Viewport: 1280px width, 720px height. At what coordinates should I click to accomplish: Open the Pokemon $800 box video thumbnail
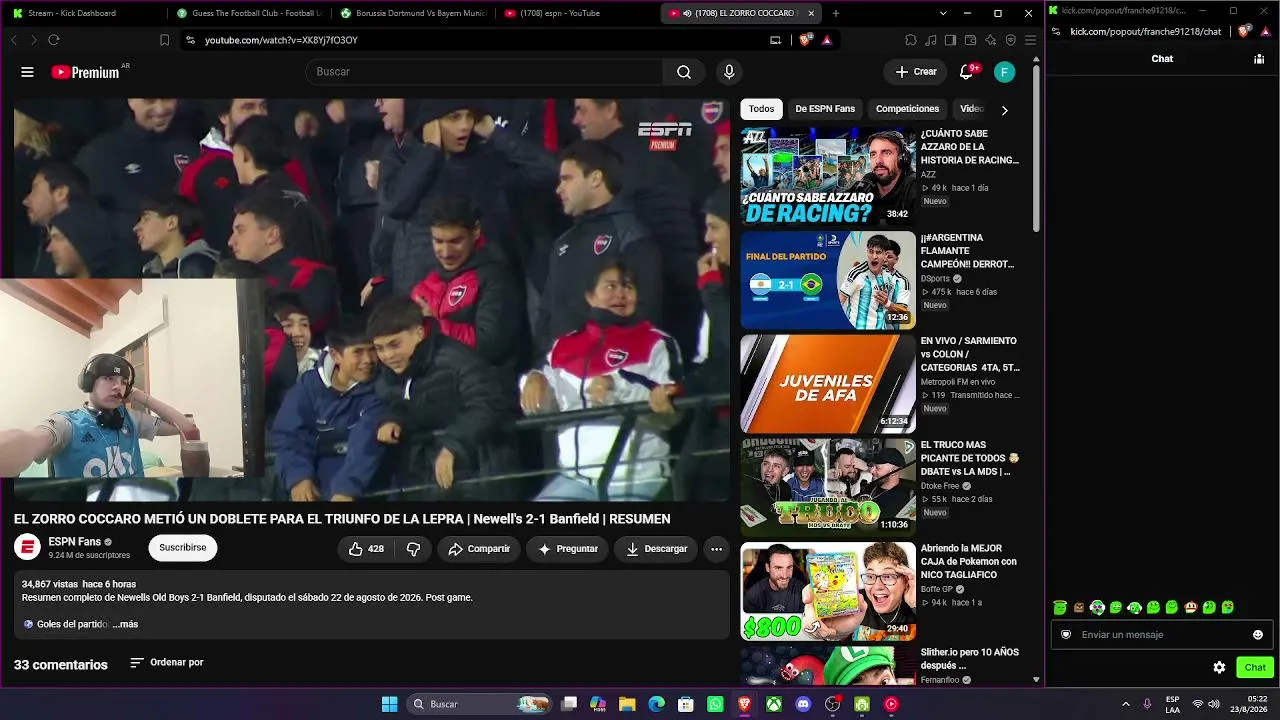coord(828,592)
